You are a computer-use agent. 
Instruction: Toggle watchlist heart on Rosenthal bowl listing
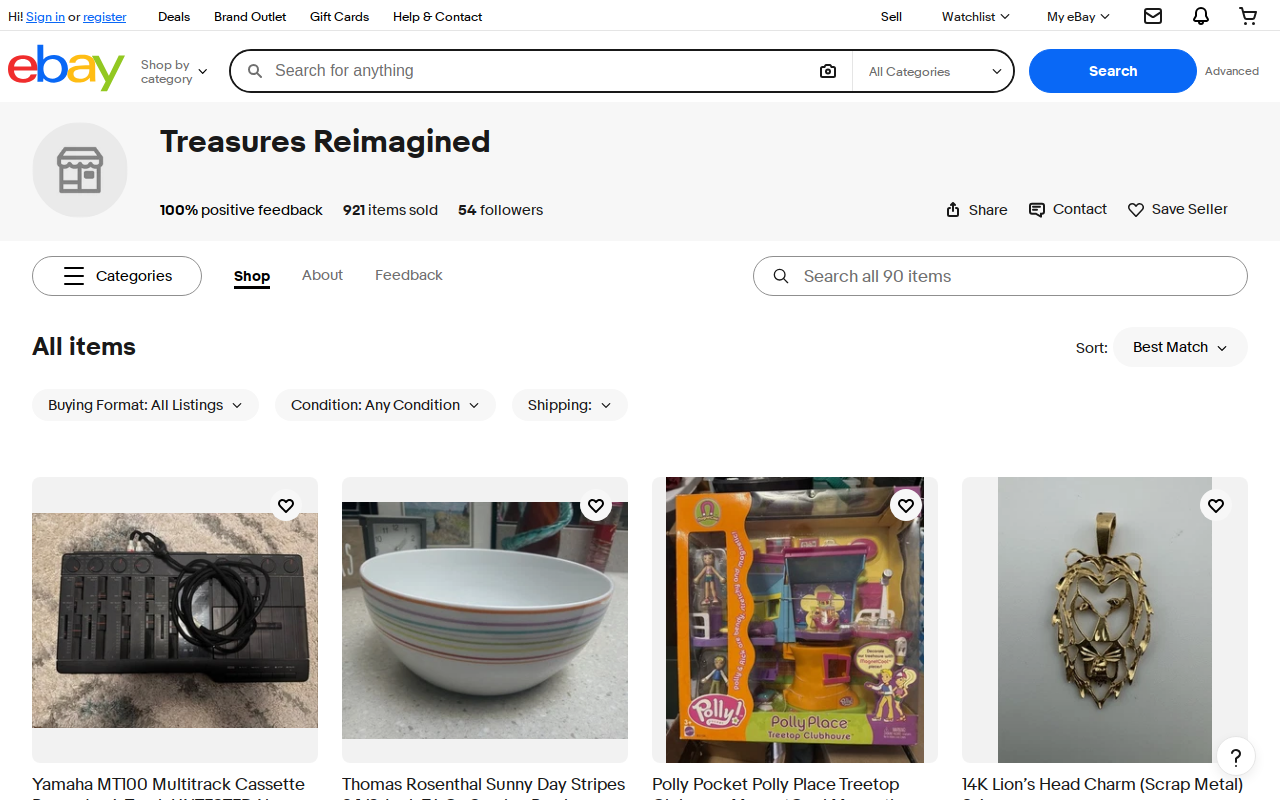point(596,506)
